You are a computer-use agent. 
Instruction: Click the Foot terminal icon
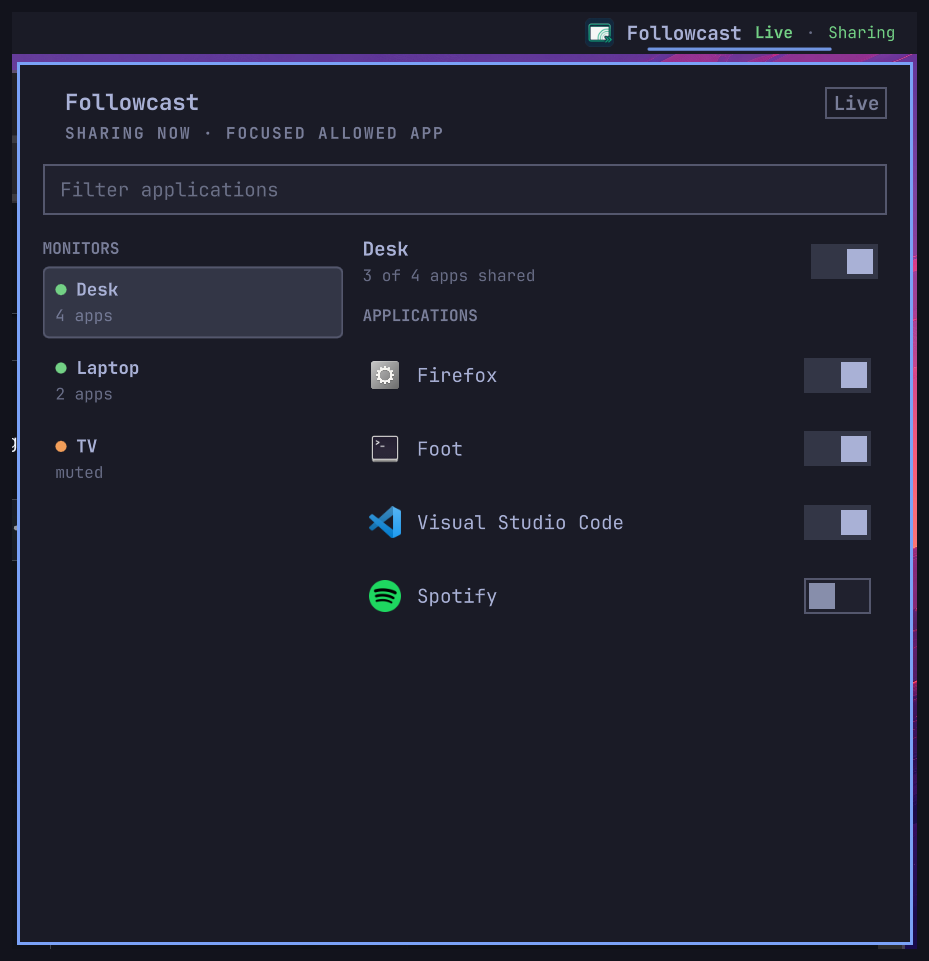coord(385,449)
